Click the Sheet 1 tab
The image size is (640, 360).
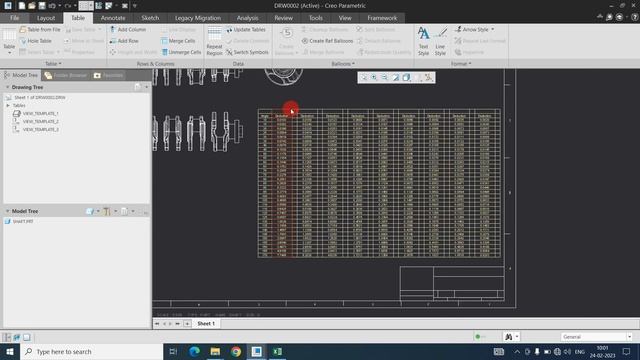pos(206,323)
